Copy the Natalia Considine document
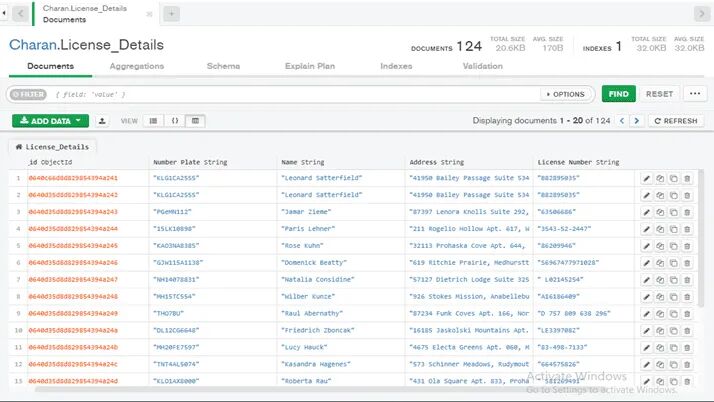714x402 pixels. [660, 280]
